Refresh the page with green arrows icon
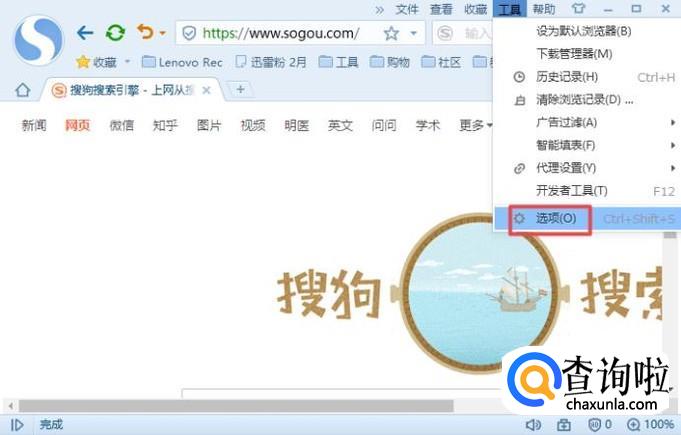681x435 pixels. pyautogui.click(x=115, y=33)
